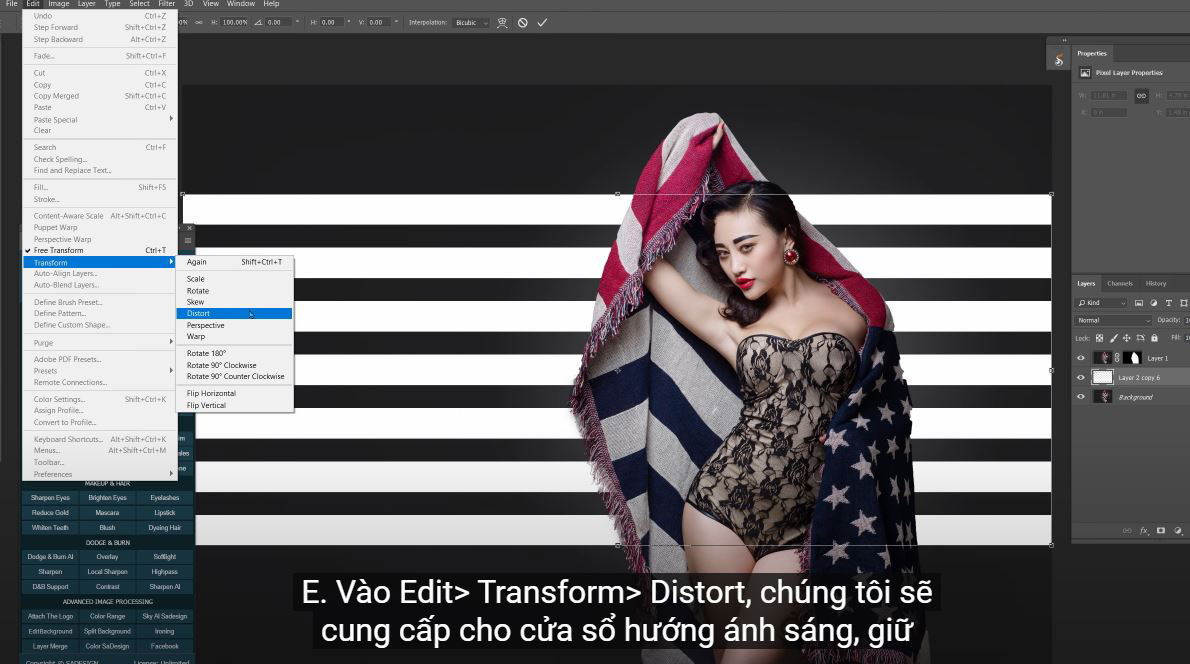
Task: Close the floating plugin panel
Action: (x=189, y=228)
